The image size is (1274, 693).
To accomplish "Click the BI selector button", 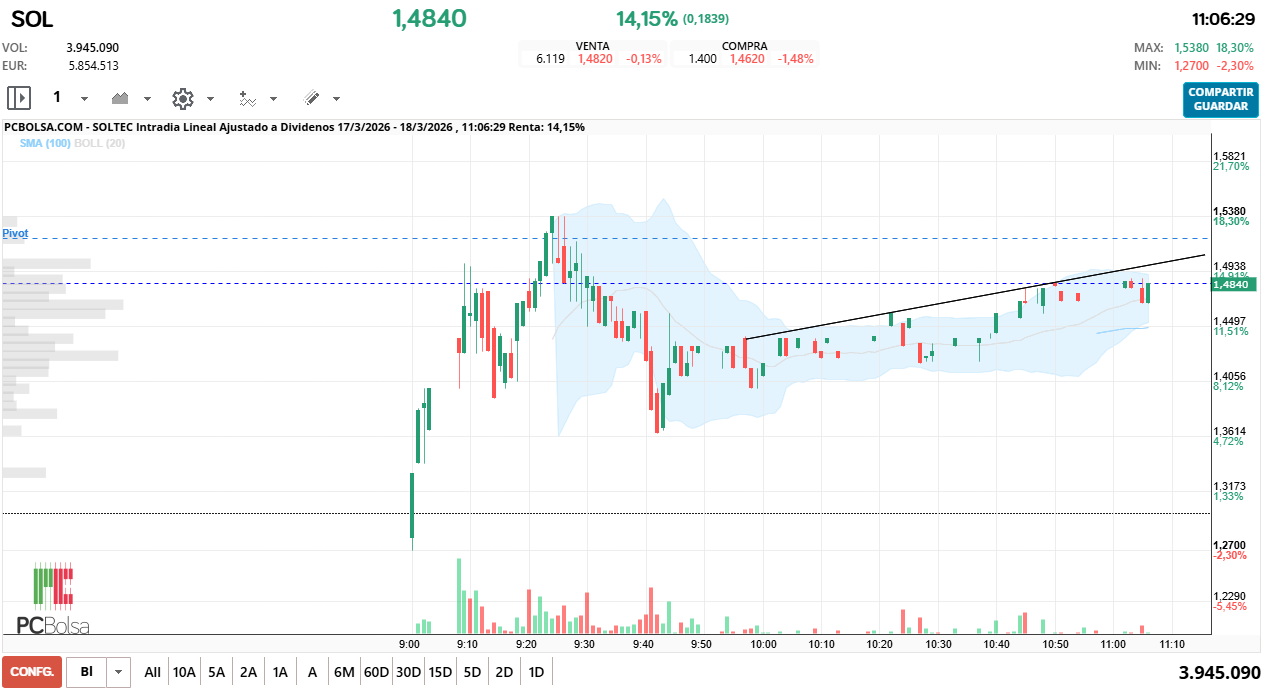I will click(x=87, y=672).
